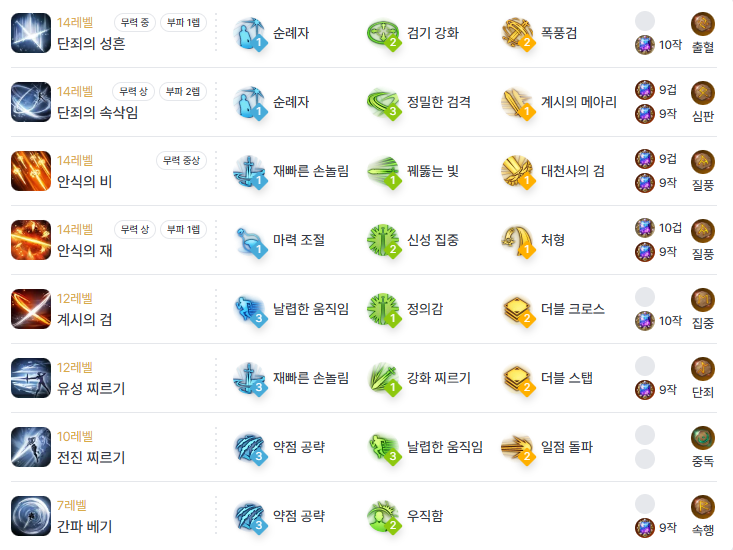Click the 출혈 rune icon

point(703,24)
